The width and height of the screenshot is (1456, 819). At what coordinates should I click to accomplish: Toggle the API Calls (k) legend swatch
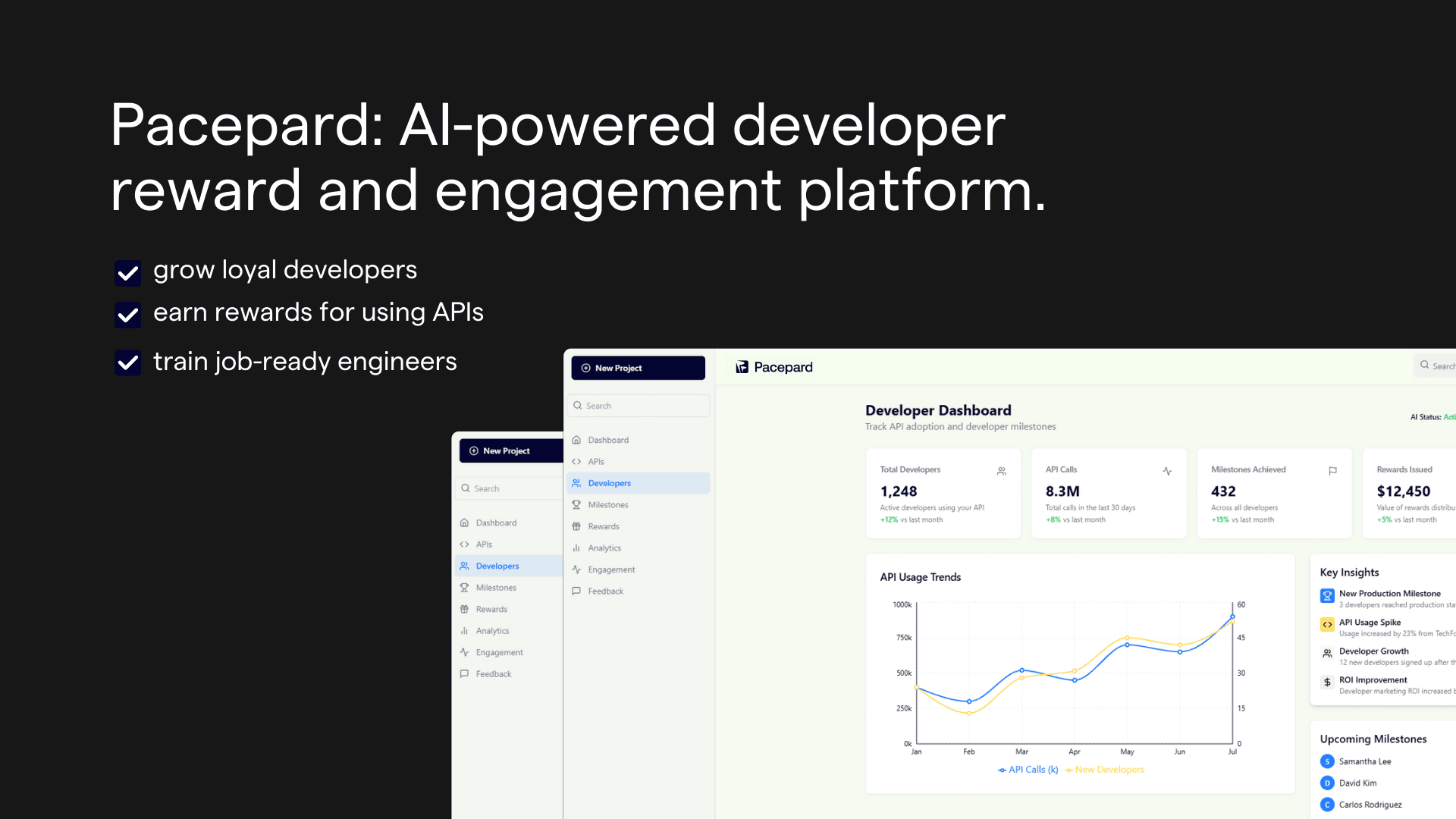(1003, 770)
